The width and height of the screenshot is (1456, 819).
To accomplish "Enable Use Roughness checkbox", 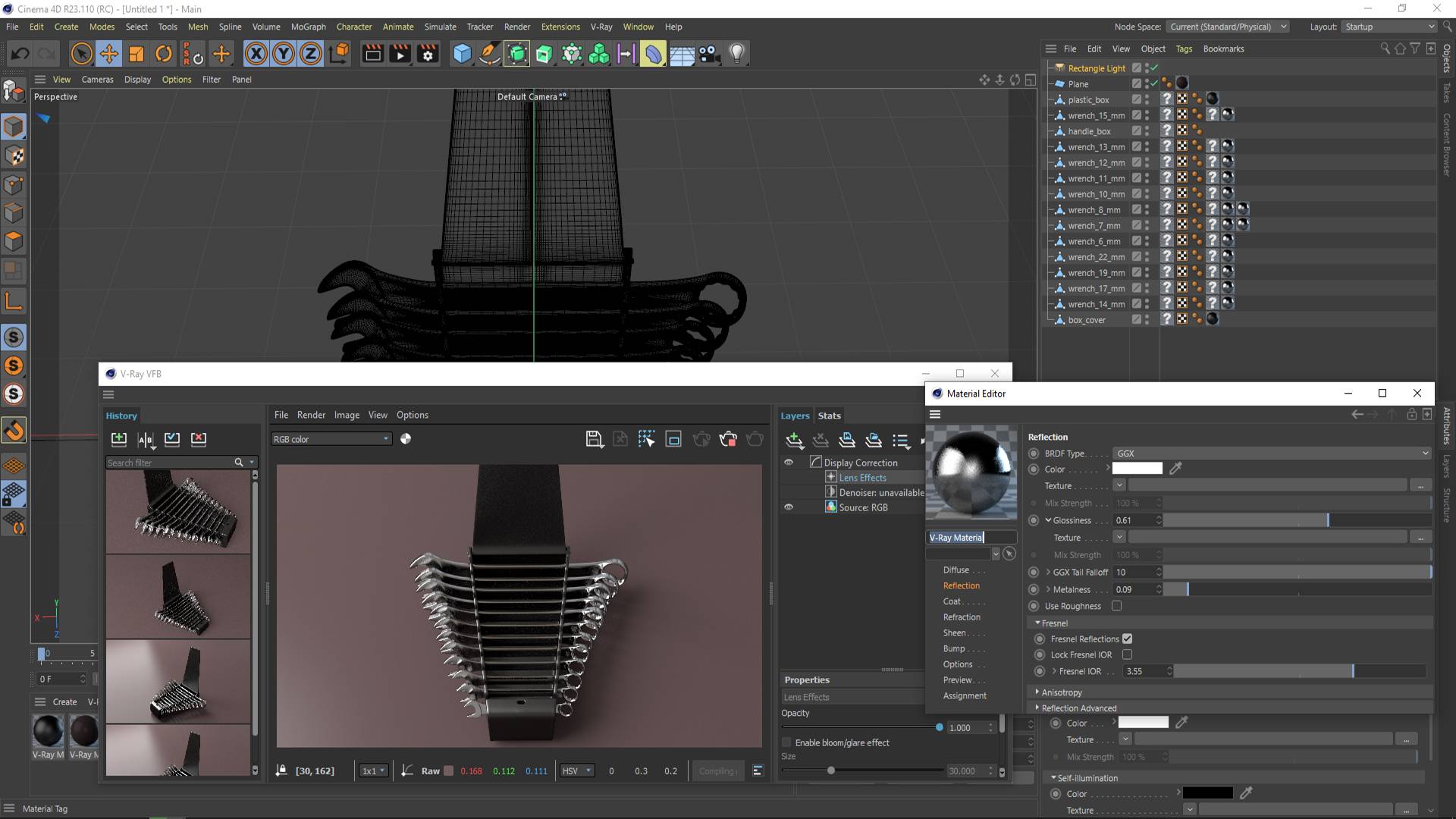I will (1116, 606).
